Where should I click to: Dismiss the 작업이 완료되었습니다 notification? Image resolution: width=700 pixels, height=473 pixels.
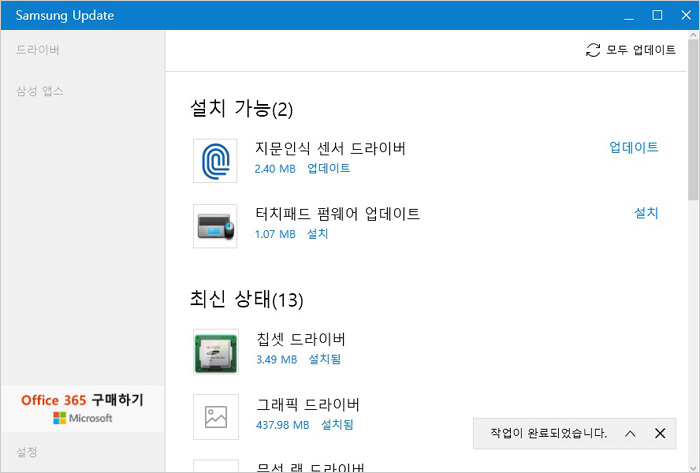[x=660, y=433]
